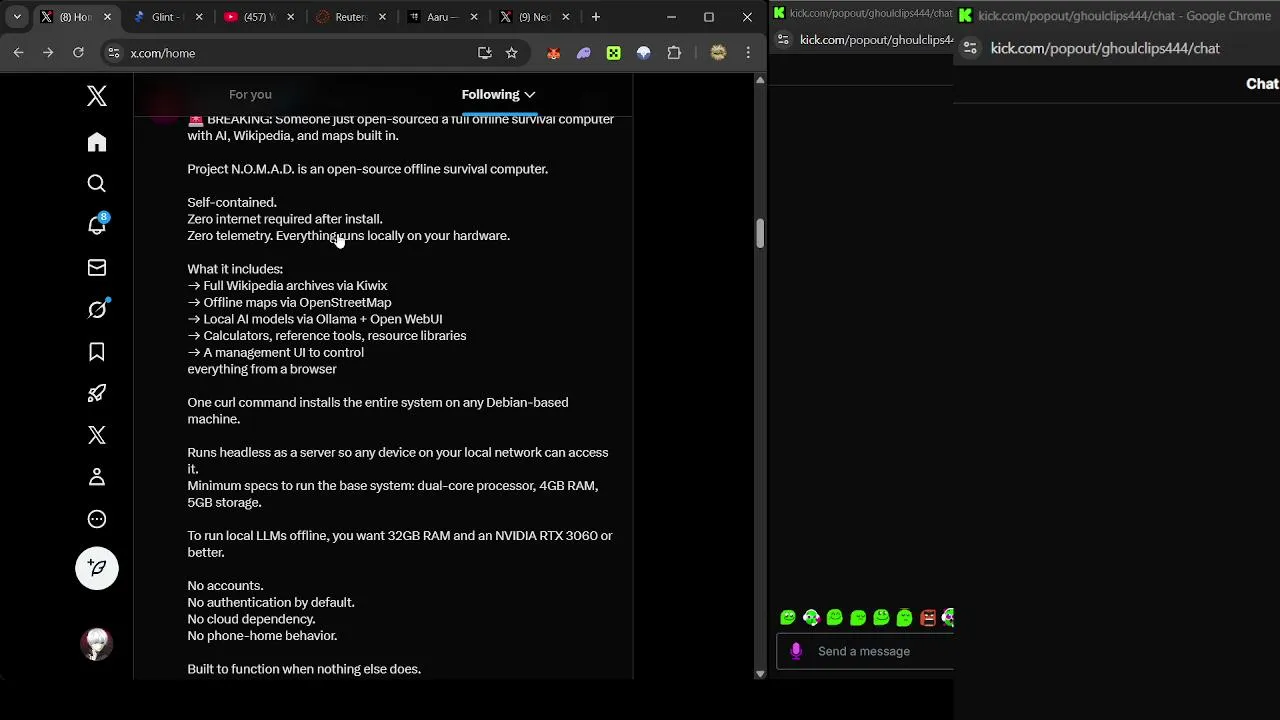Screen dimensions: 1280x720
Task: Open Explore with the magnifier sidebar icon
Action: click(x=97, y=183)
